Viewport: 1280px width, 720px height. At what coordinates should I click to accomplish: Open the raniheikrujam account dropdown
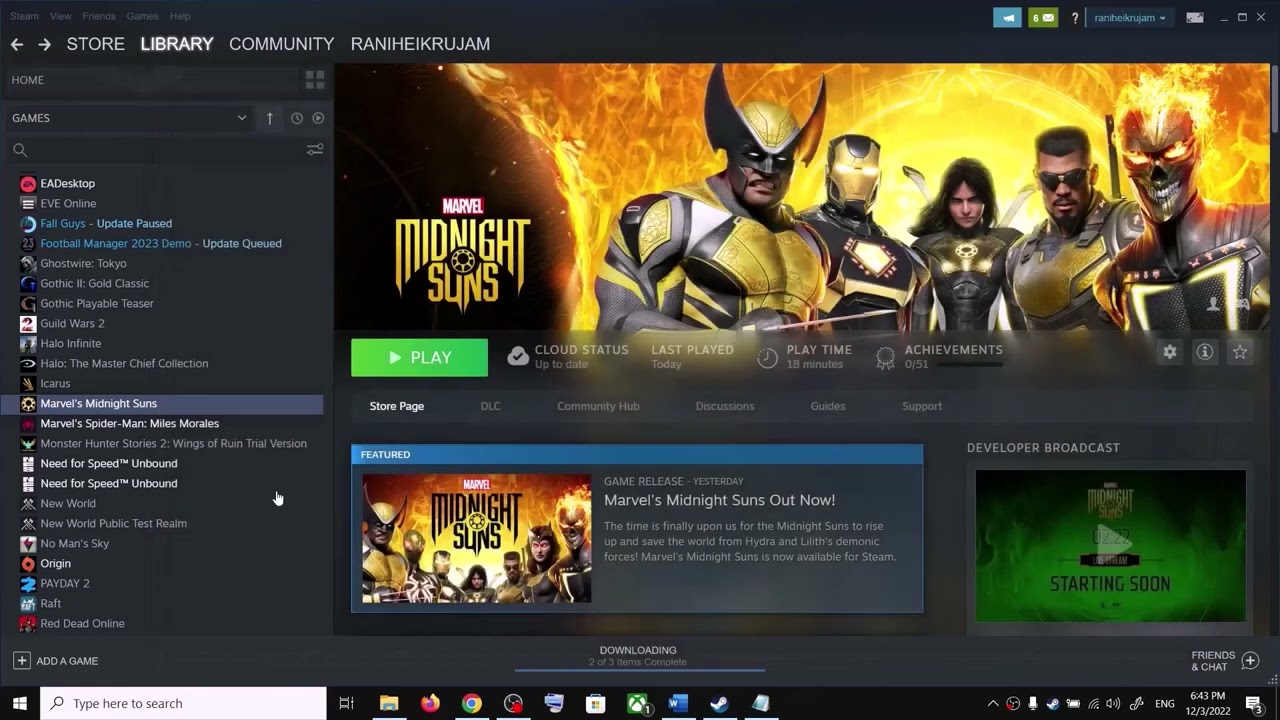pyautogui.click(x=1129, y=18)
